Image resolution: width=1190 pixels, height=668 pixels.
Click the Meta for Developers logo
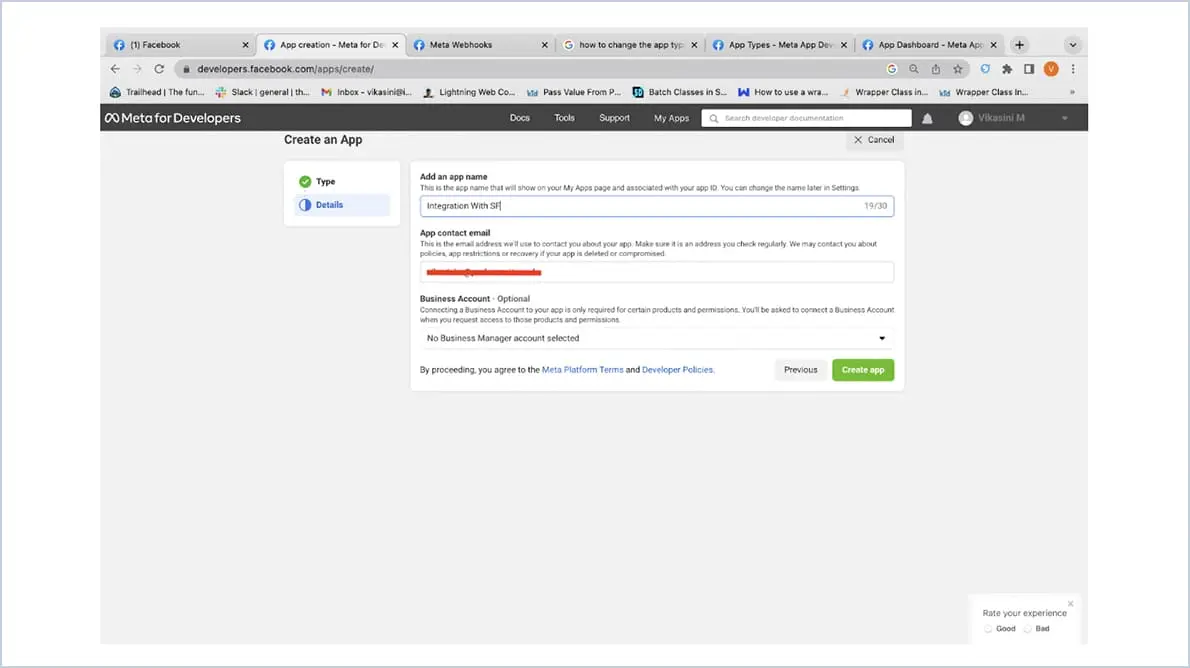(x=173, y=118)
